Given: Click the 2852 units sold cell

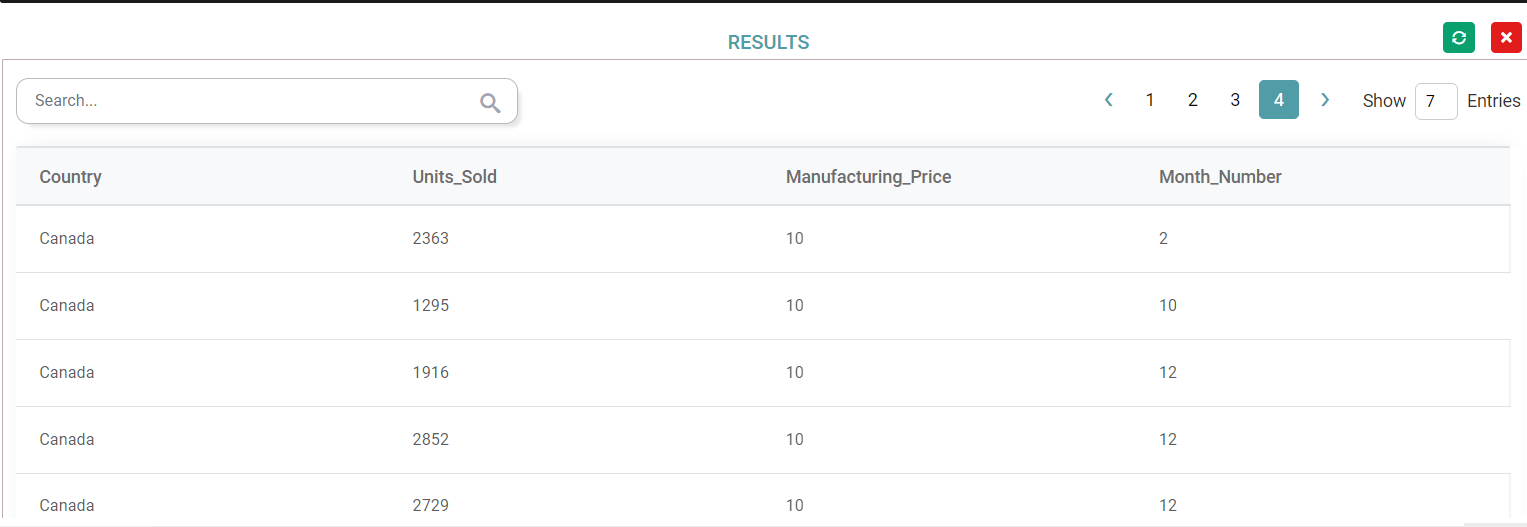Looking at the screenshot, I should (431, 440).
